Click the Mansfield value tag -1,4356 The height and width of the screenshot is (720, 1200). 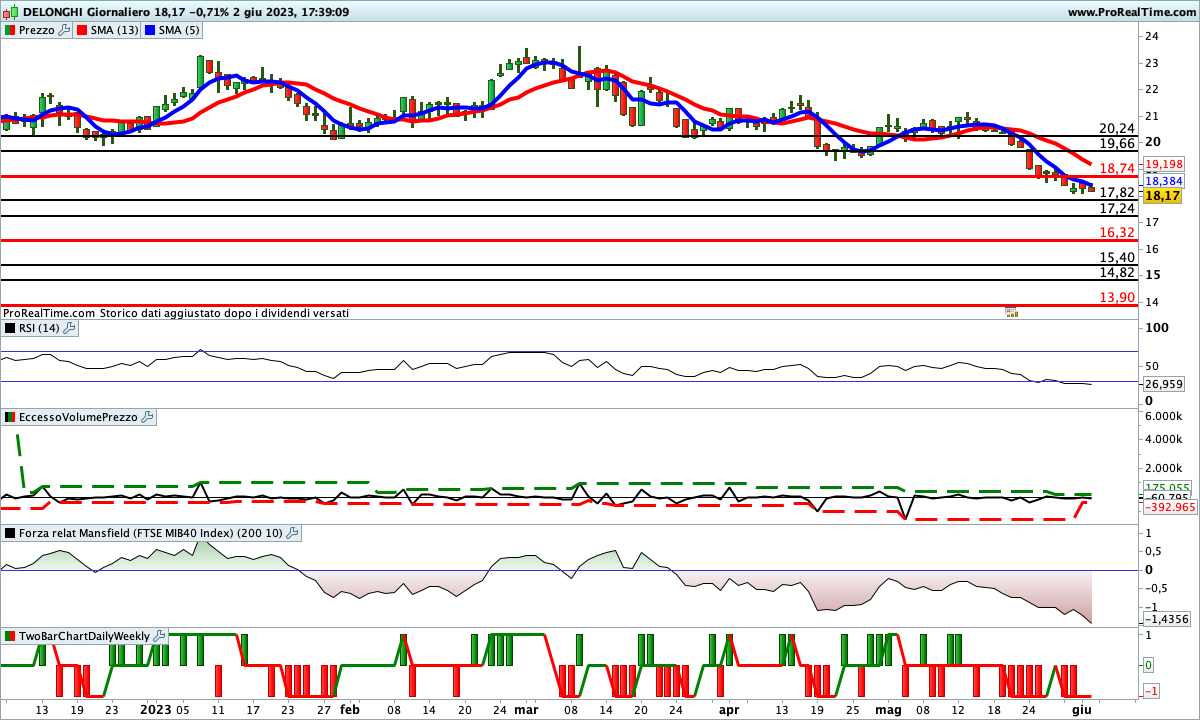click(x=1166, y=620)
